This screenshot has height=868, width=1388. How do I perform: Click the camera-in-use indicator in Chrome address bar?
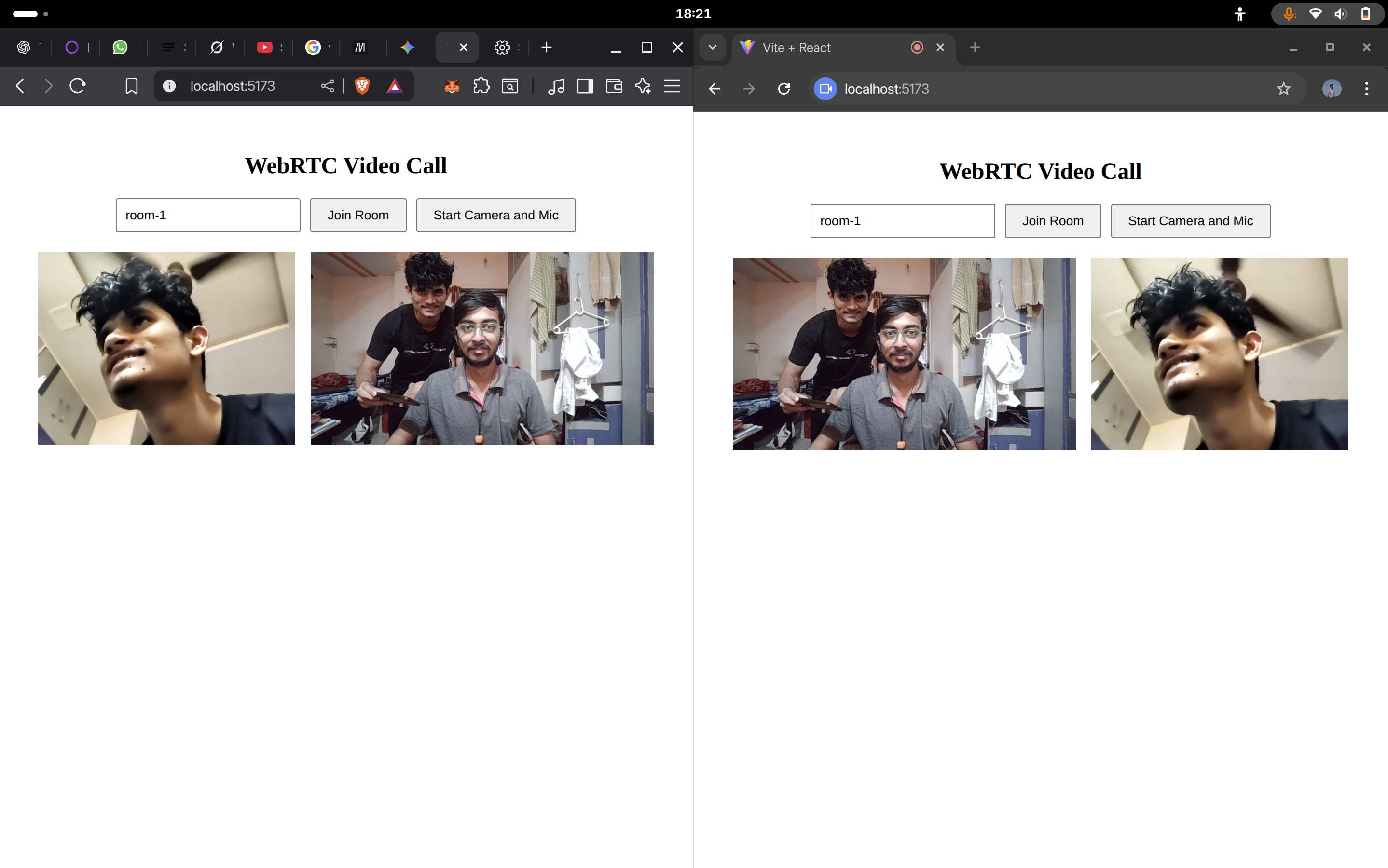pyautogui.click(x=825, y=89)
